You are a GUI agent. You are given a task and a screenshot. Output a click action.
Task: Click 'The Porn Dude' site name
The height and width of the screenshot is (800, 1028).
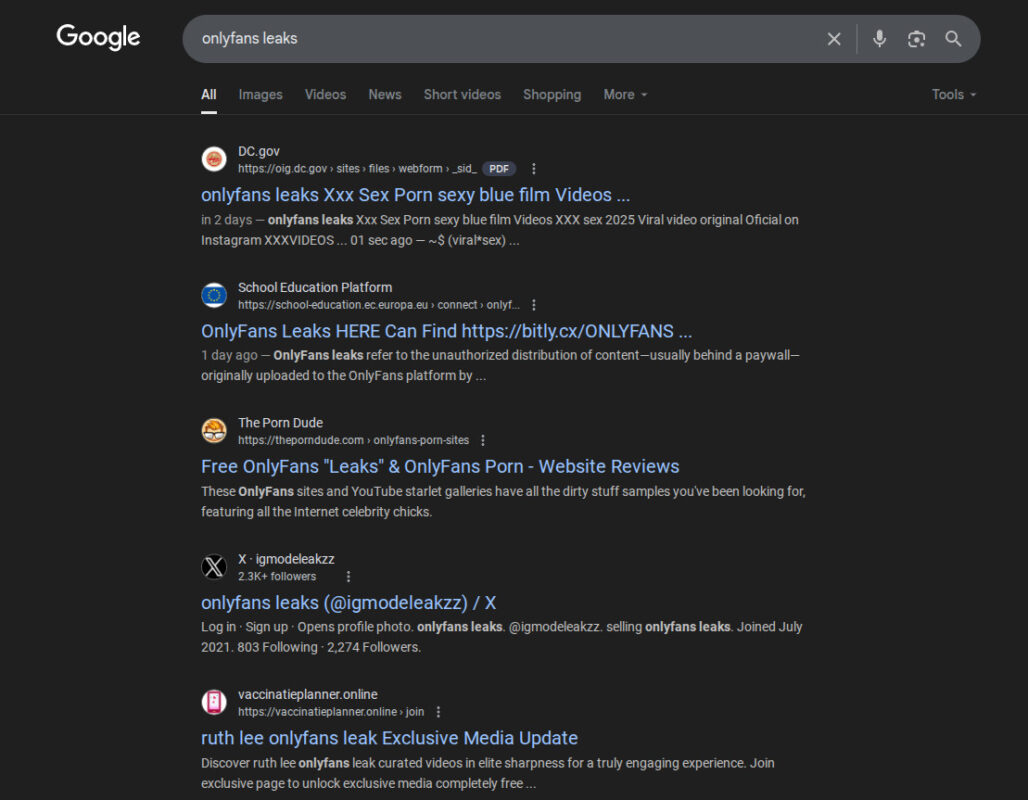(280, 423)
